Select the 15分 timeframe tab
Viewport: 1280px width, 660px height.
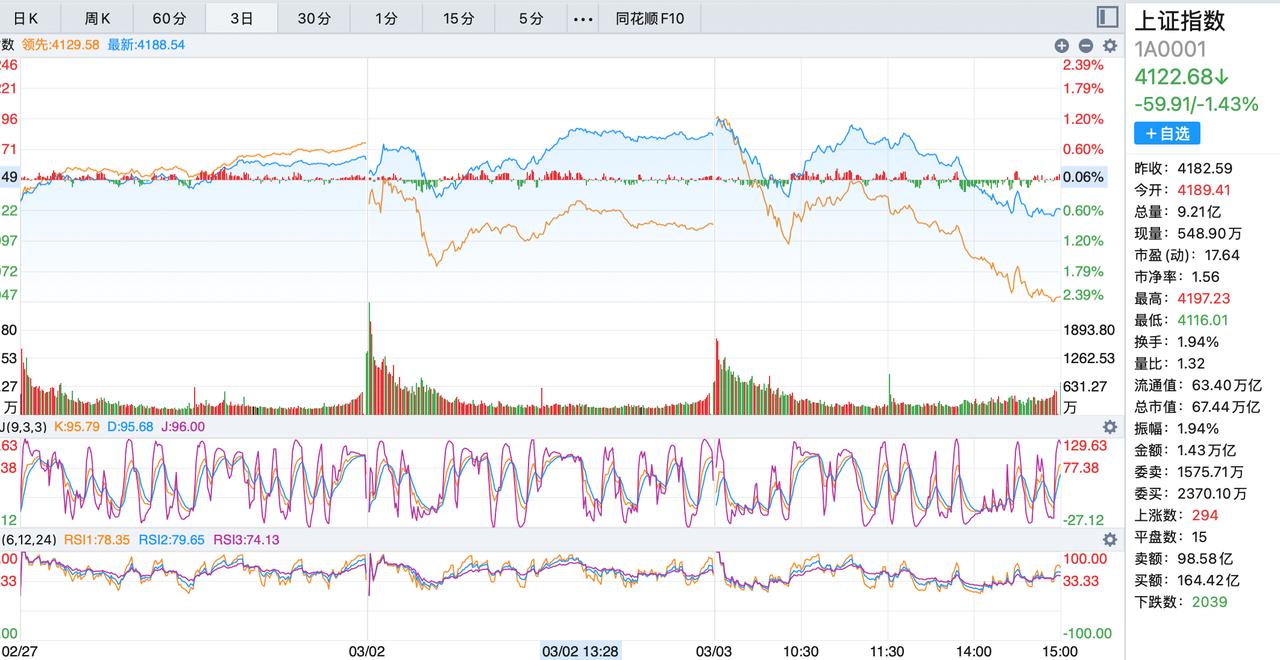[458, 18]
